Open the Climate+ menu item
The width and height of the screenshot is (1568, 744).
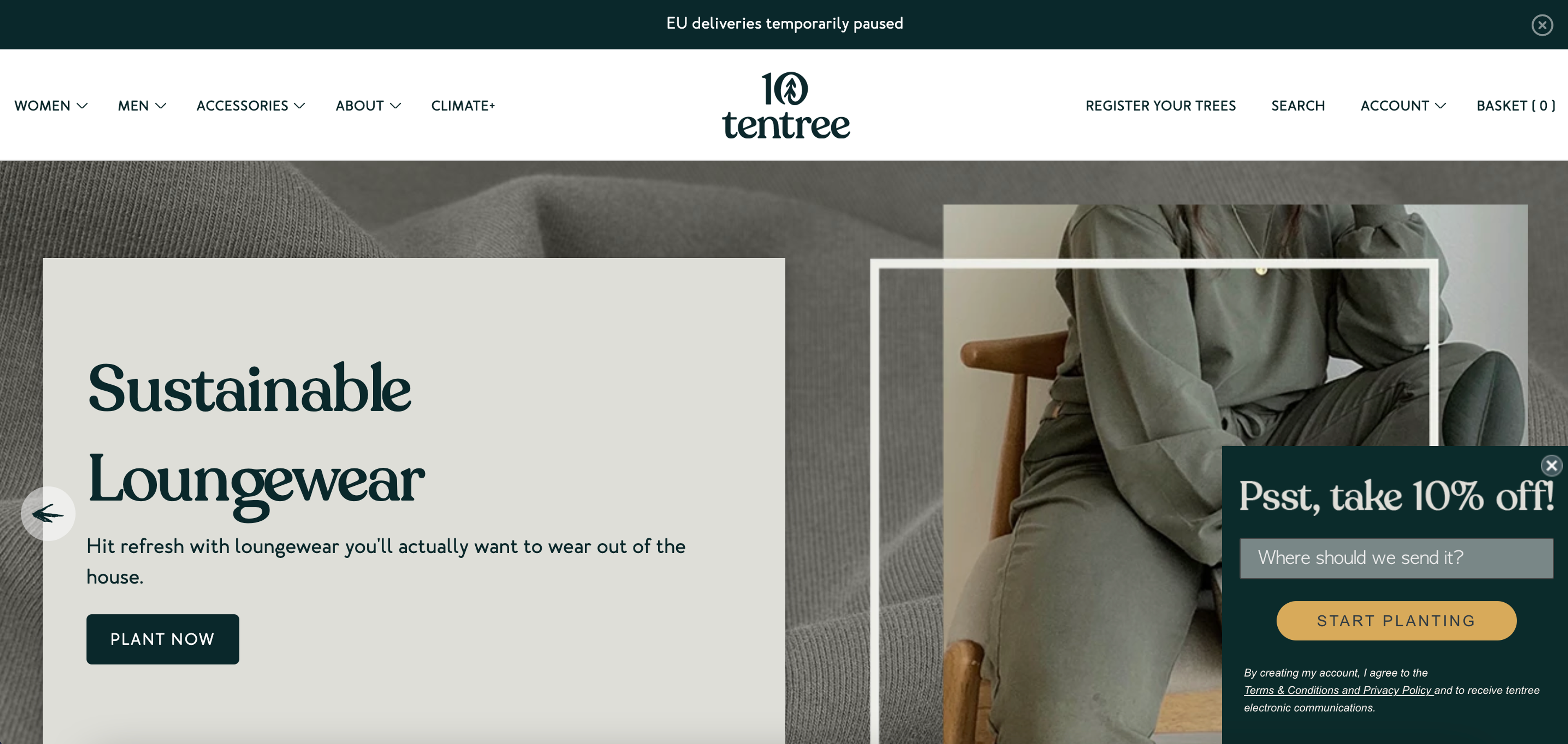click(463, 106)
